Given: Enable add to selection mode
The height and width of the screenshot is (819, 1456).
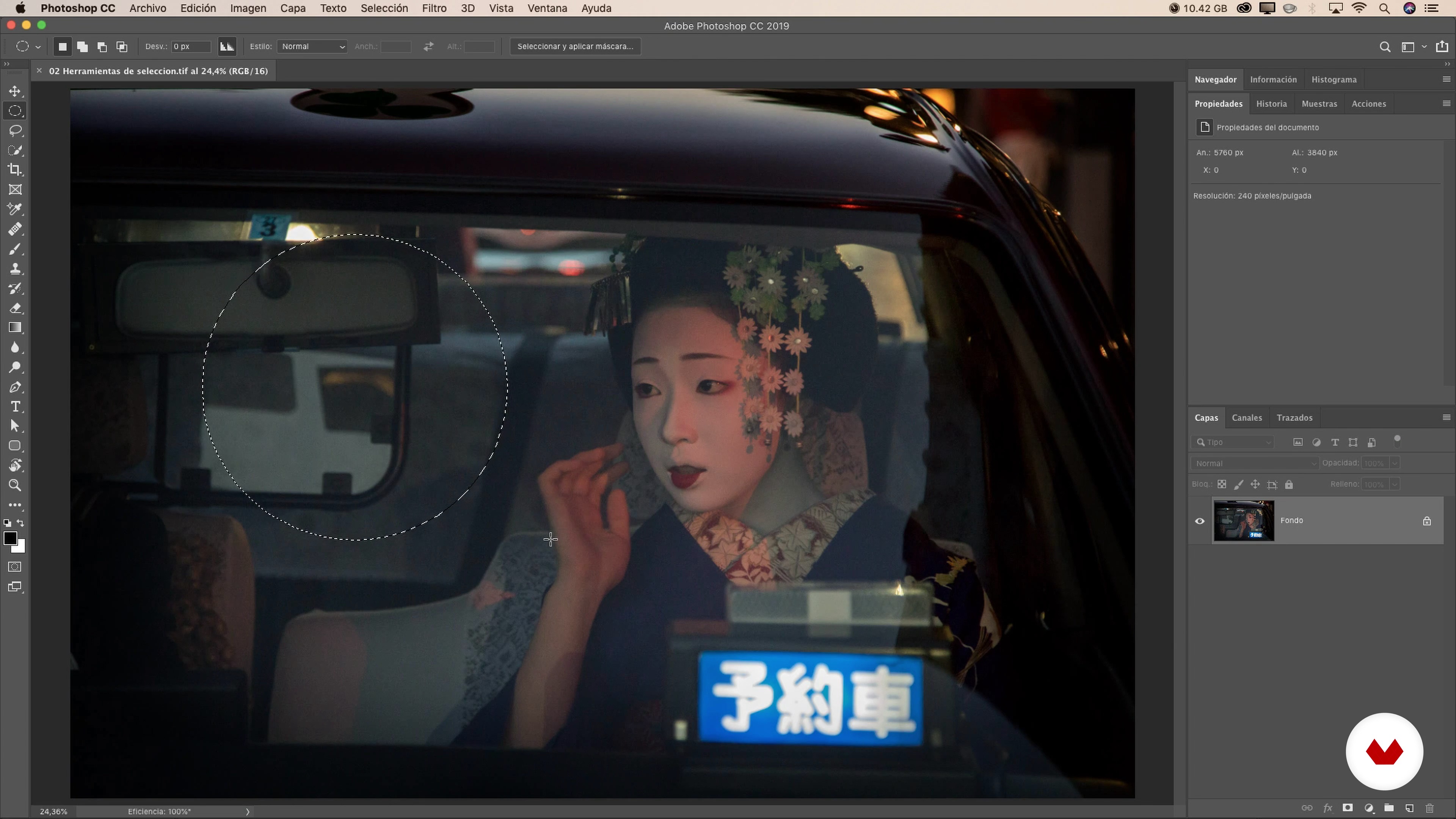Looking at the screenshot, I should (83, 46).
